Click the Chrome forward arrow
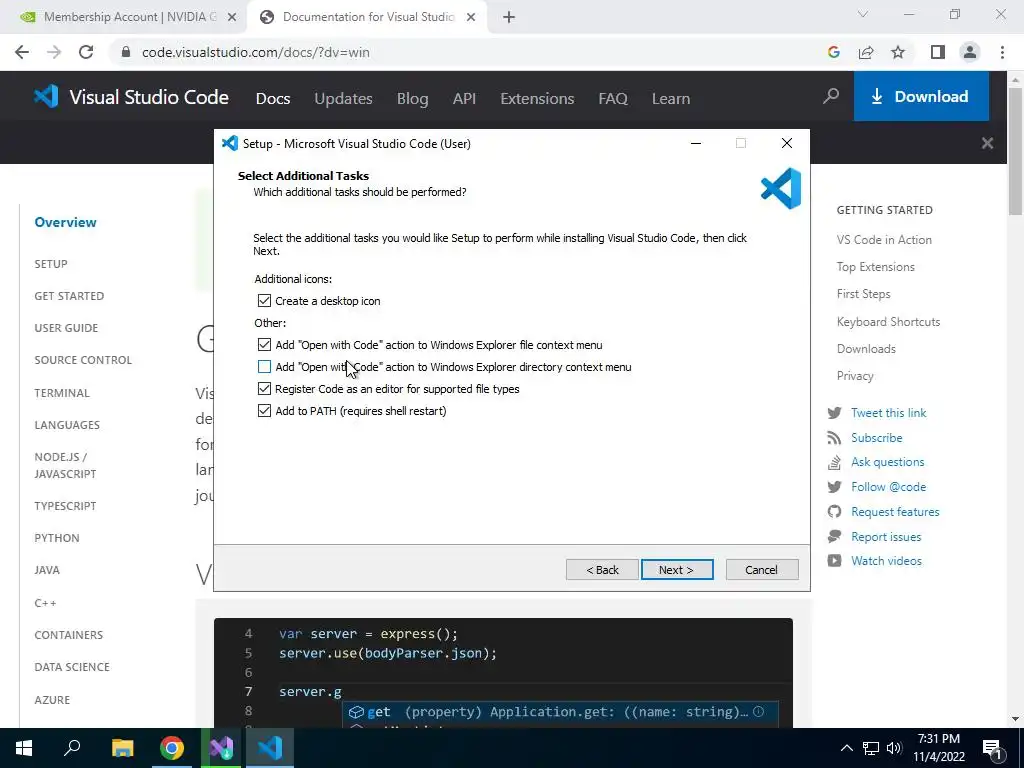This screenshot has height=768, width=1024. [54, 52]
